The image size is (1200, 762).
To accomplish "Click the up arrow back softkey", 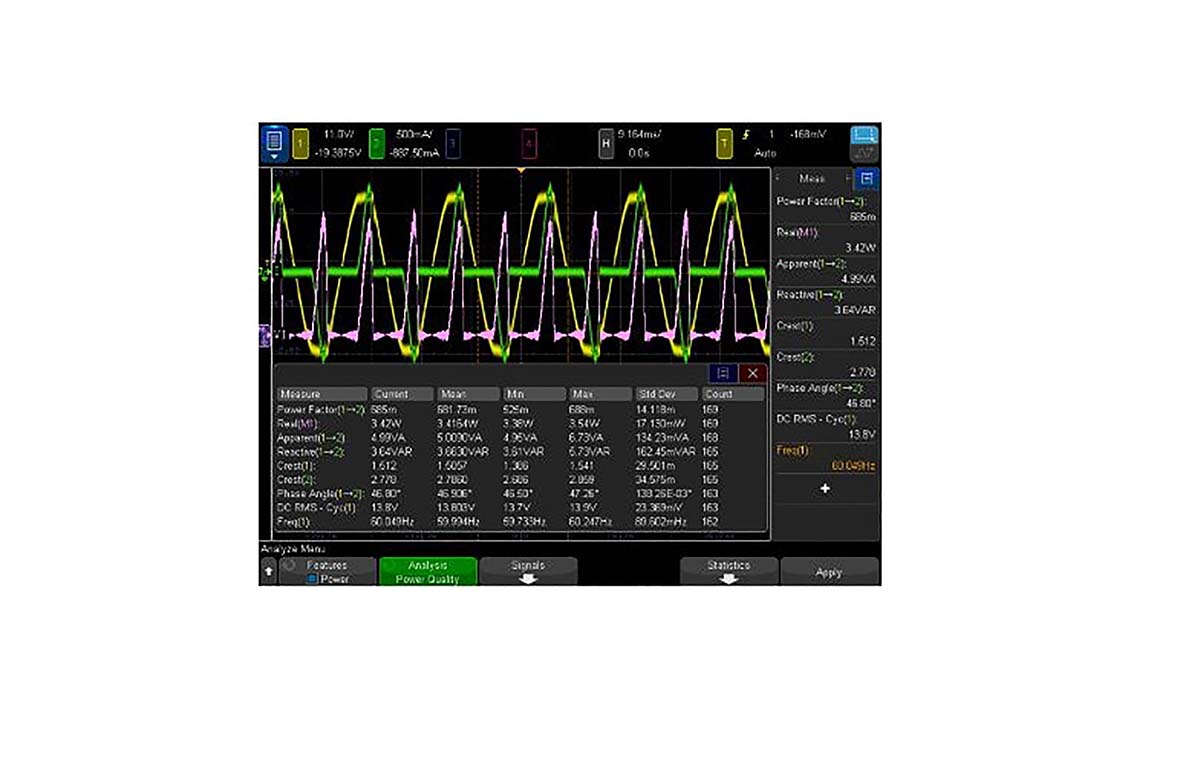I will tap(268, 570).
